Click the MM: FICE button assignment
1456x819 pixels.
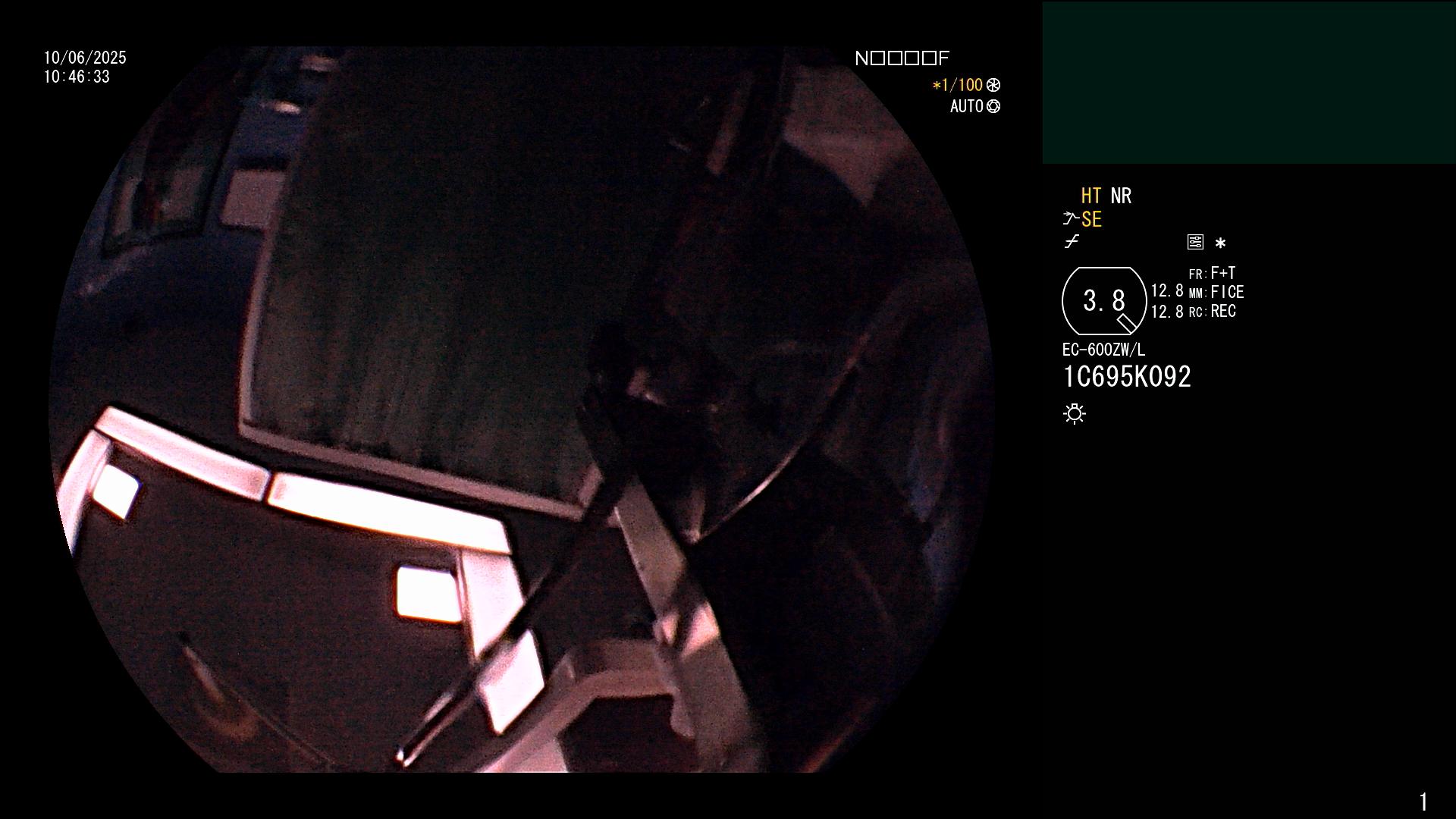pos(1216,292)
